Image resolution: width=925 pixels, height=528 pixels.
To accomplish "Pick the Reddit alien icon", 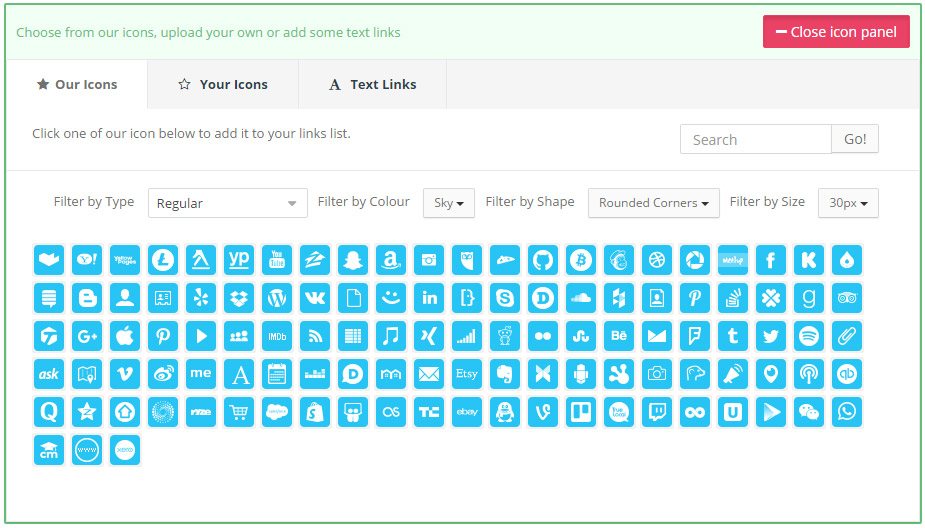I will (505, 336).
